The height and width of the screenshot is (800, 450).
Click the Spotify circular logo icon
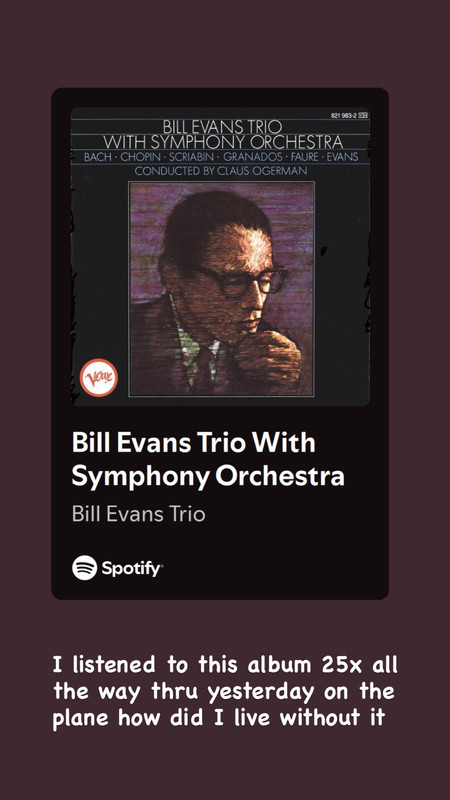[x=84, y=567]
